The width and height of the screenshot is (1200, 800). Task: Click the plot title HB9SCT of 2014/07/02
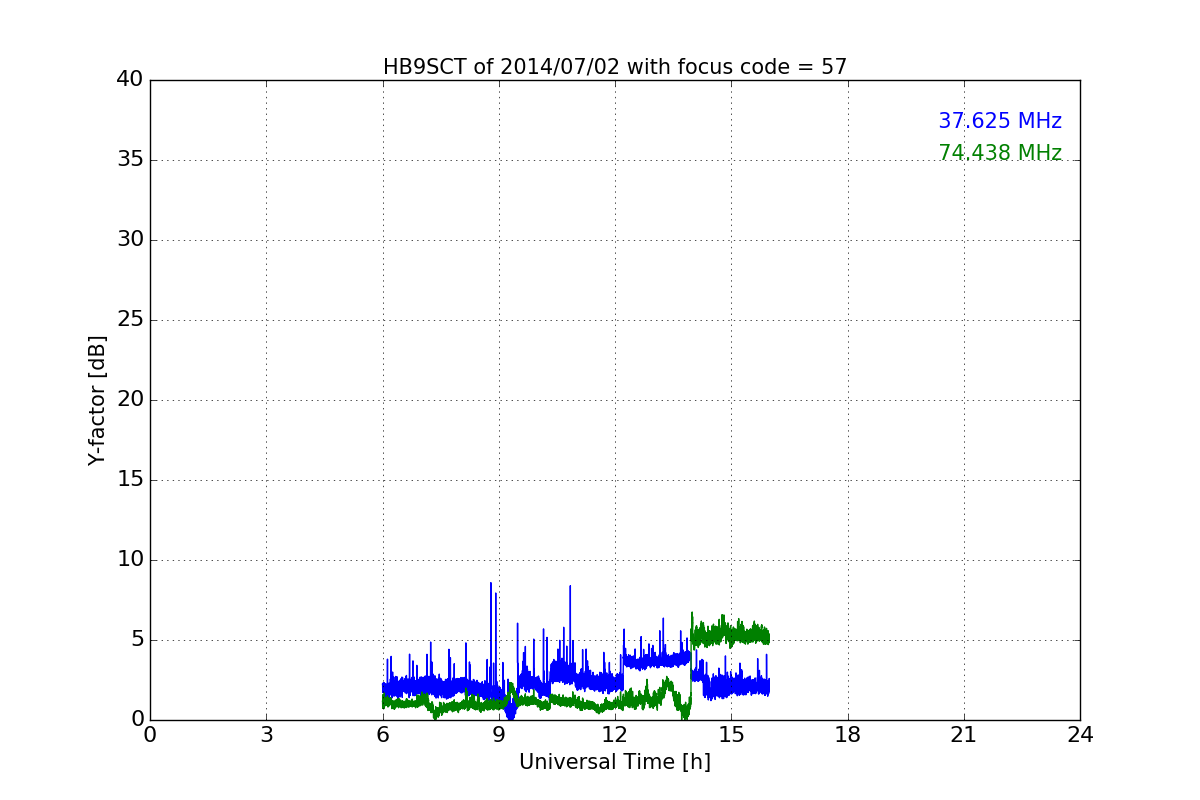[615, 67]
